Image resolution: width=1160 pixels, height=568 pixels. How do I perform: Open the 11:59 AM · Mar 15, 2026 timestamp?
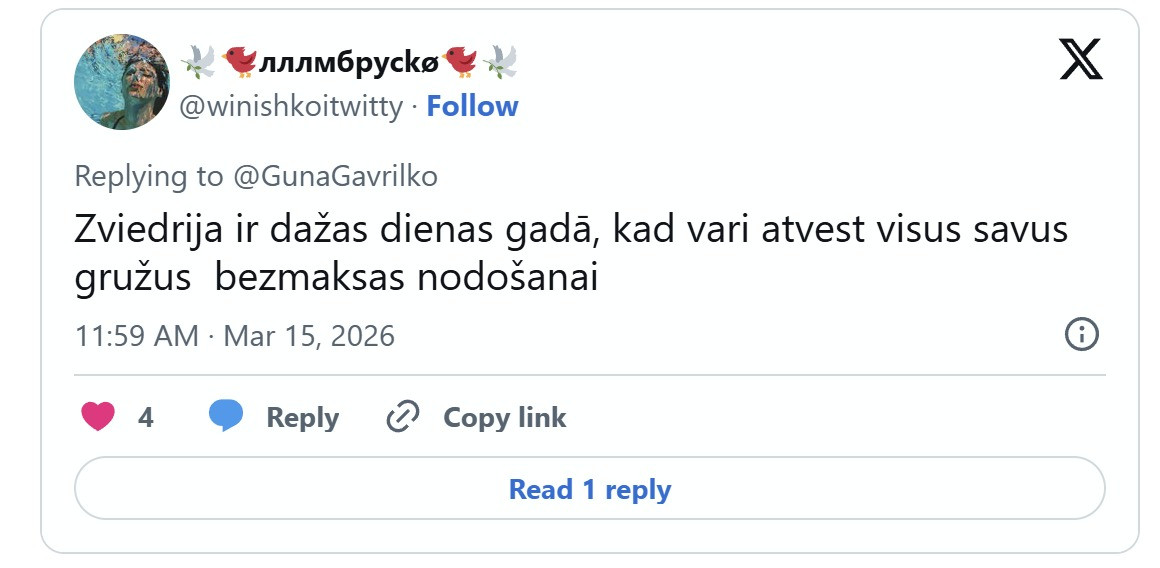235,335
